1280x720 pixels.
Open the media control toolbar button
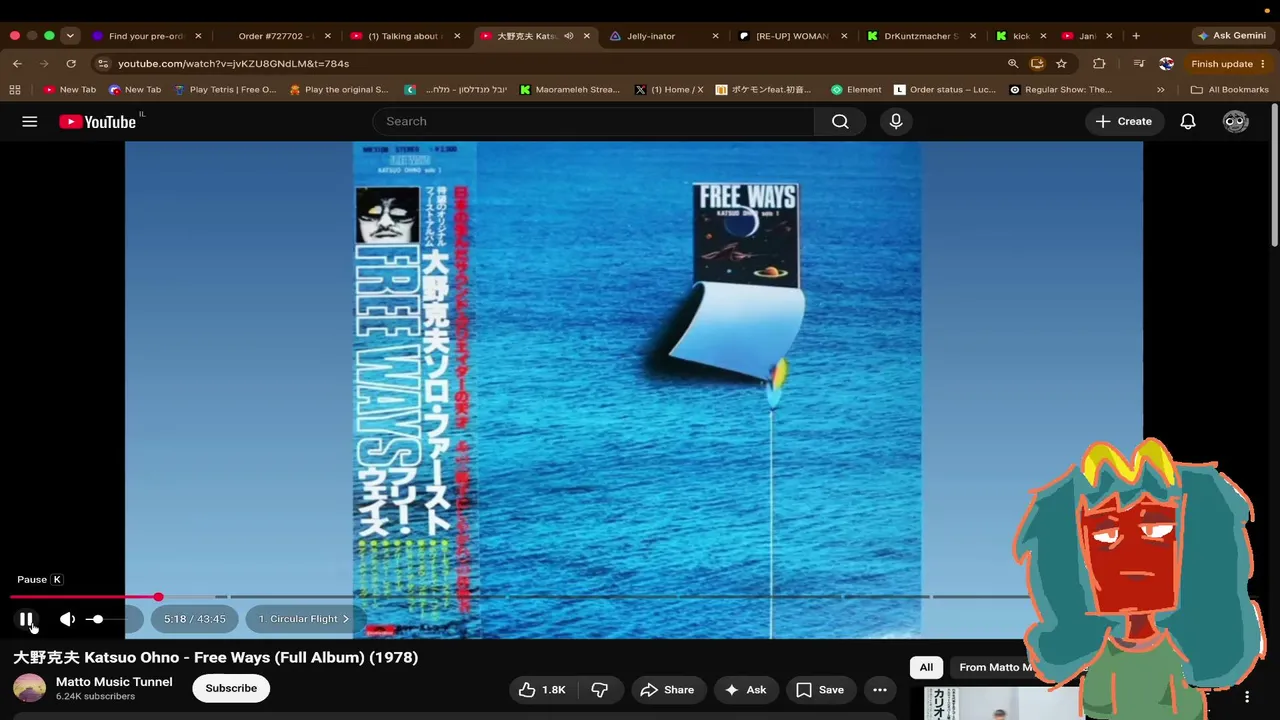pyautogui.click(x=1139, y=63)
